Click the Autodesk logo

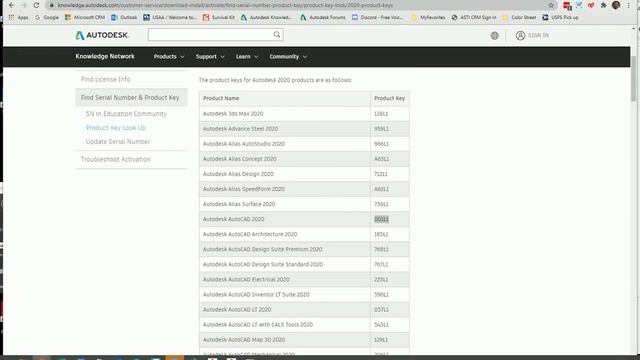[102, 35]
